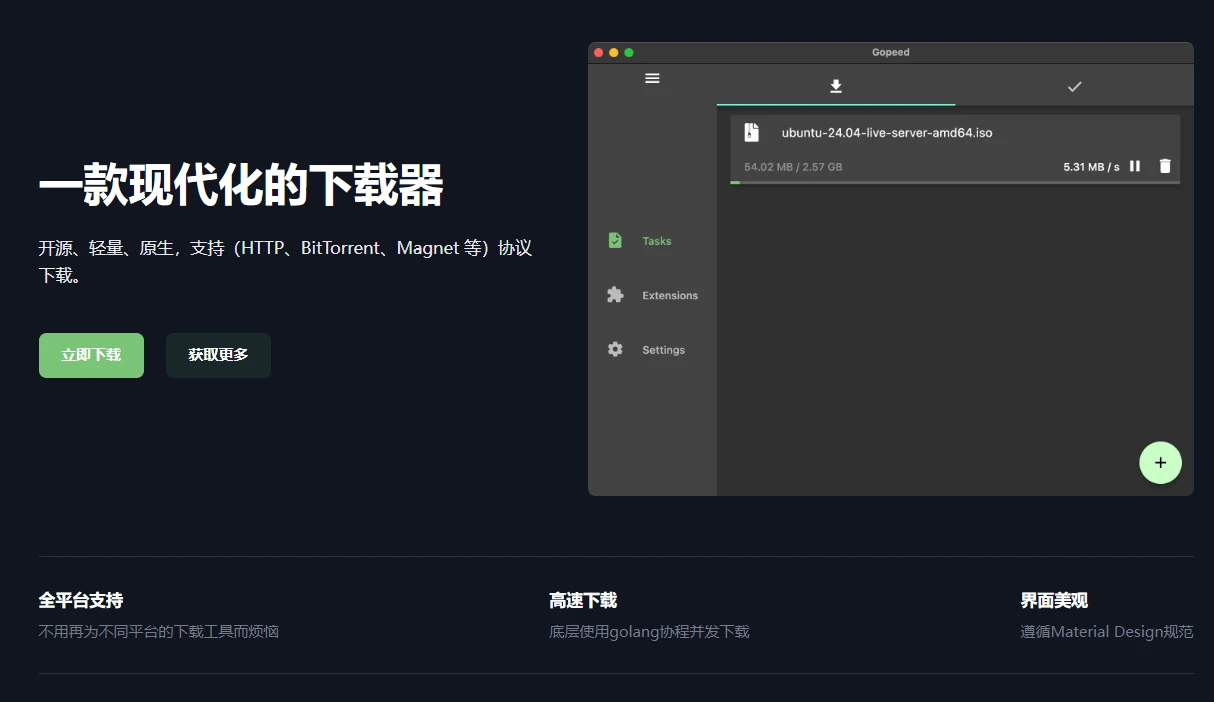Click the Extensions puzzle icon
This screenshot has height=702, width=1214.
[x=615, y=295]
